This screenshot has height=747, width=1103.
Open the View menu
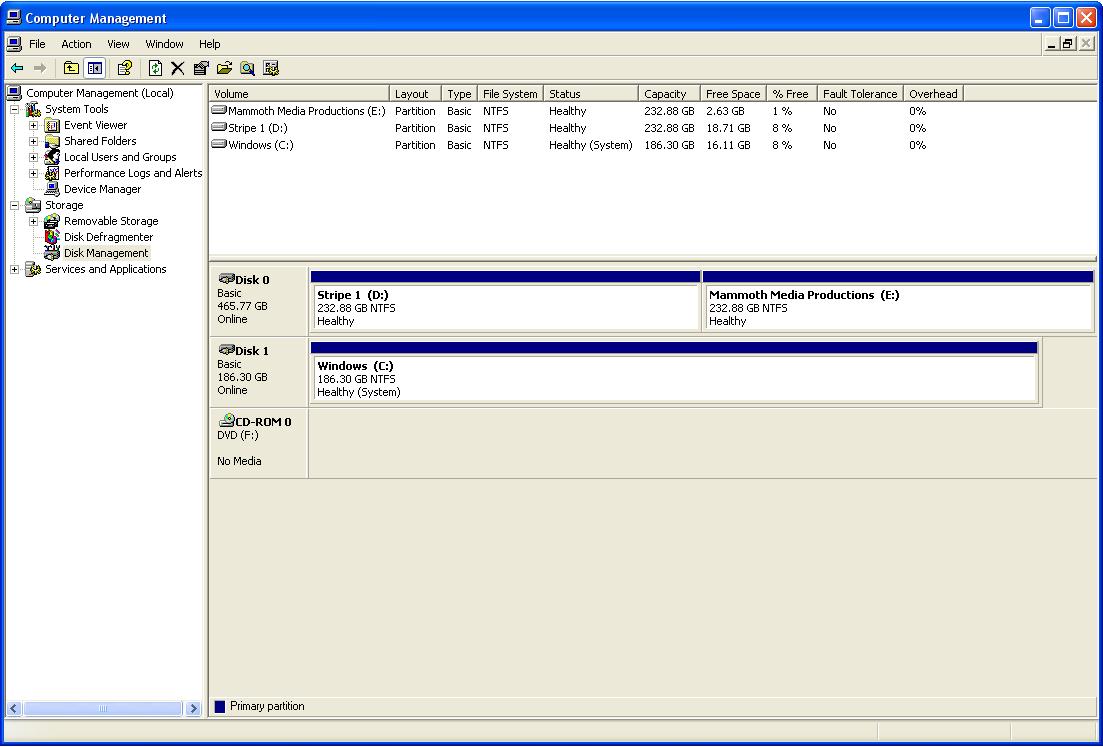[118, 44]
